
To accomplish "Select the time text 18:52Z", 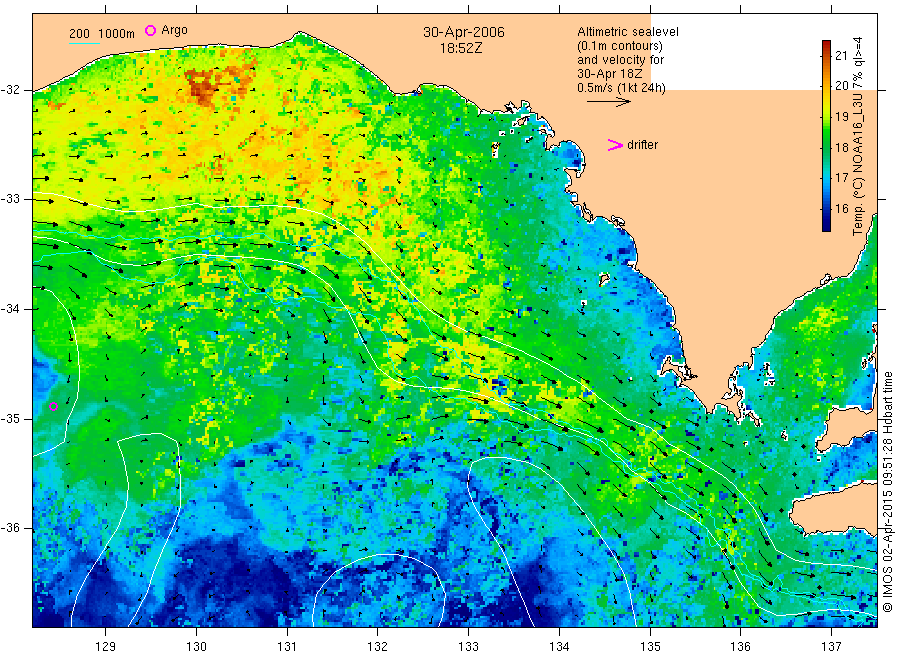I will point(461,48).
